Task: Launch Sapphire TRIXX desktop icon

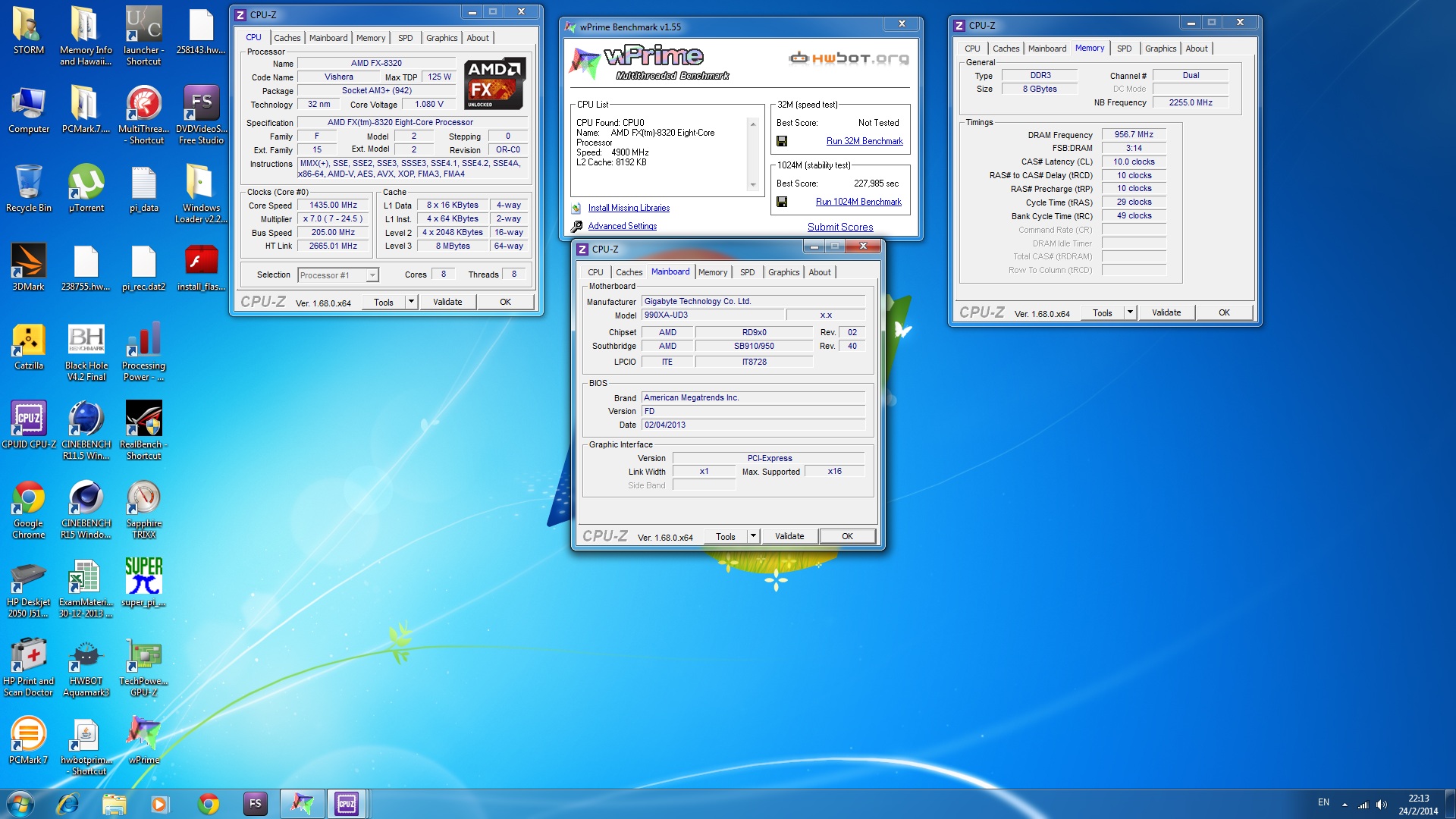Action: 143,509
